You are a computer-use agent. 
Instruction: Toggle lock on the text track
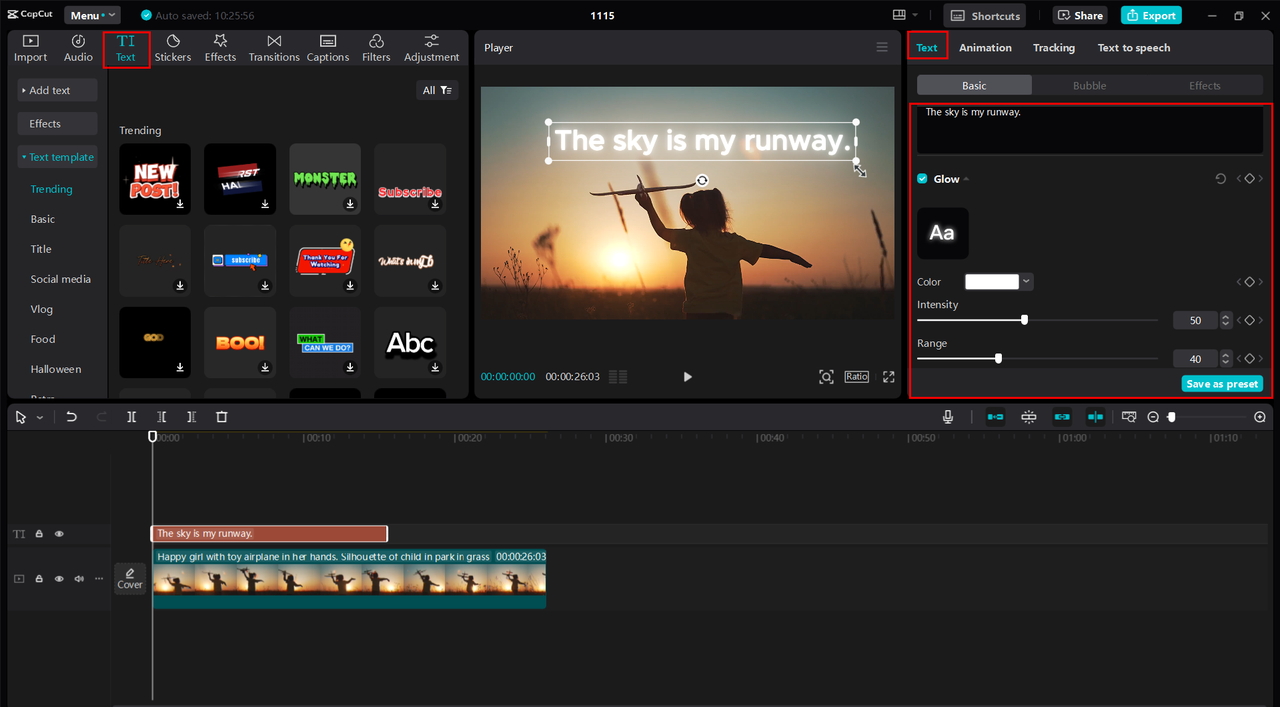click(x=39, y=534)
